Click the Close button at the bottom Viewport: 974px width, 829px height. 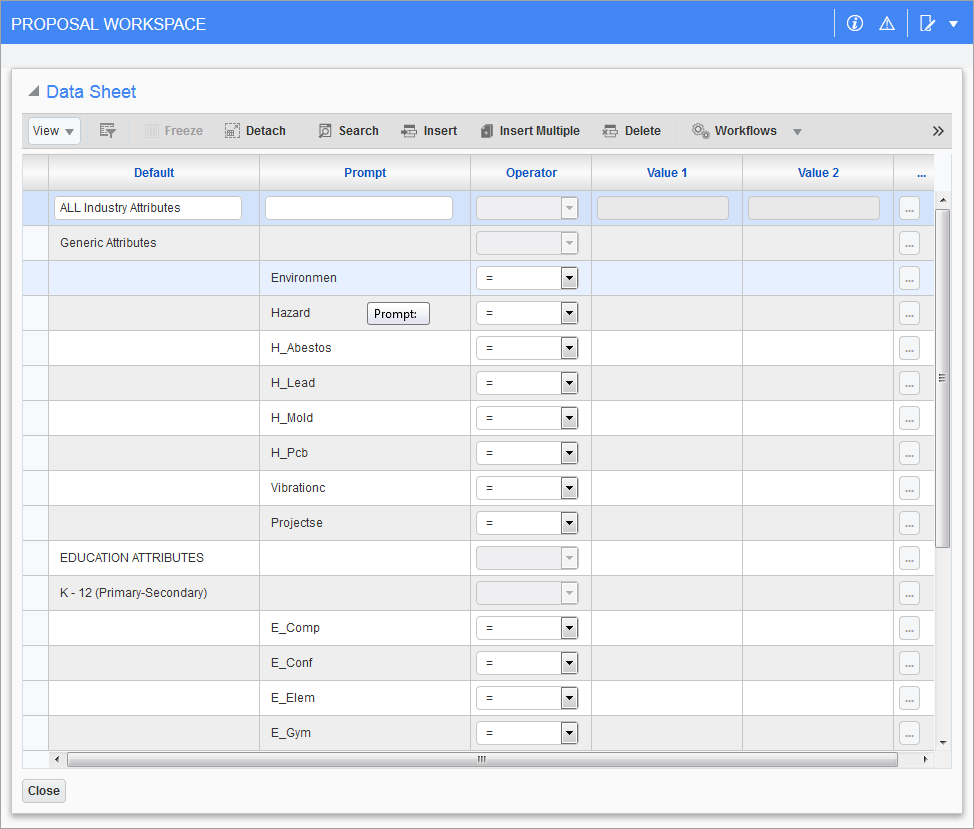pyautogui.click(x=43, y=790)
